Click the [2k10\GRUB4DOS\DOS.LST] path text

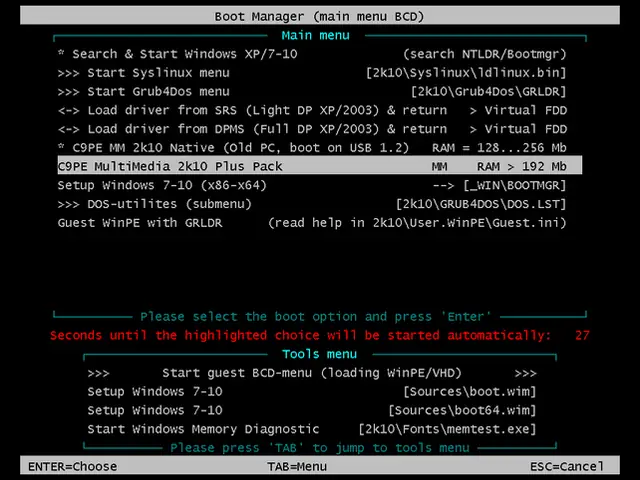481,204
